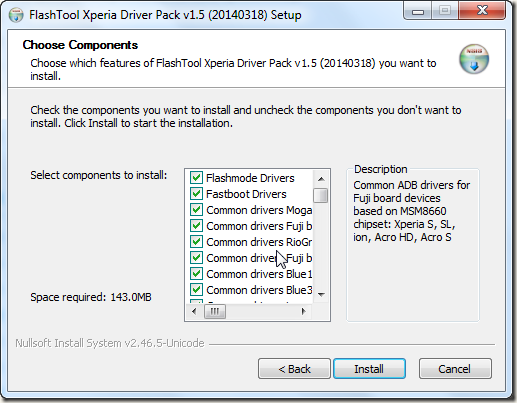
Task: Abort setup with the Cancel button
Action: [455, 369]
